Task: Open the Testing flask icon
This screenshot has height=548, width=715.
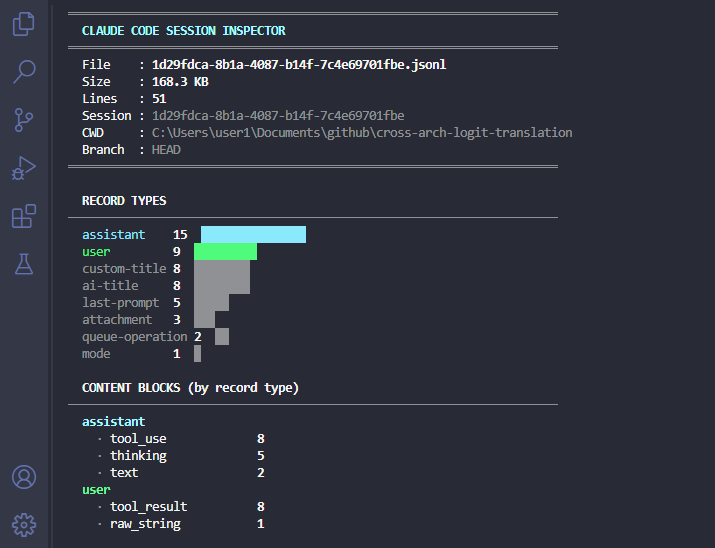Action: (x=24, y=264)
